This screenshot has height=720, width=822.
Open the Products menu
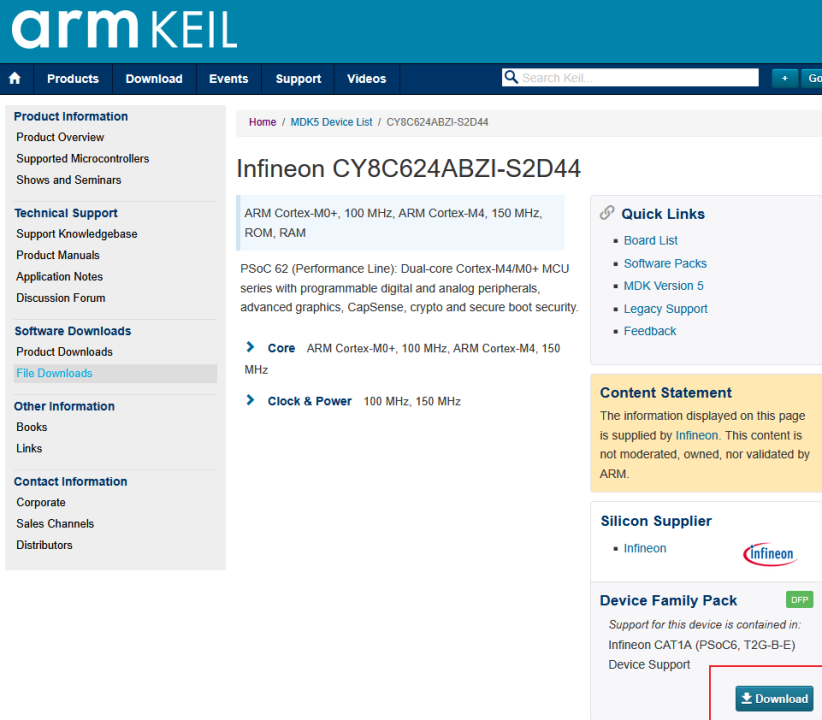(73, 79)
